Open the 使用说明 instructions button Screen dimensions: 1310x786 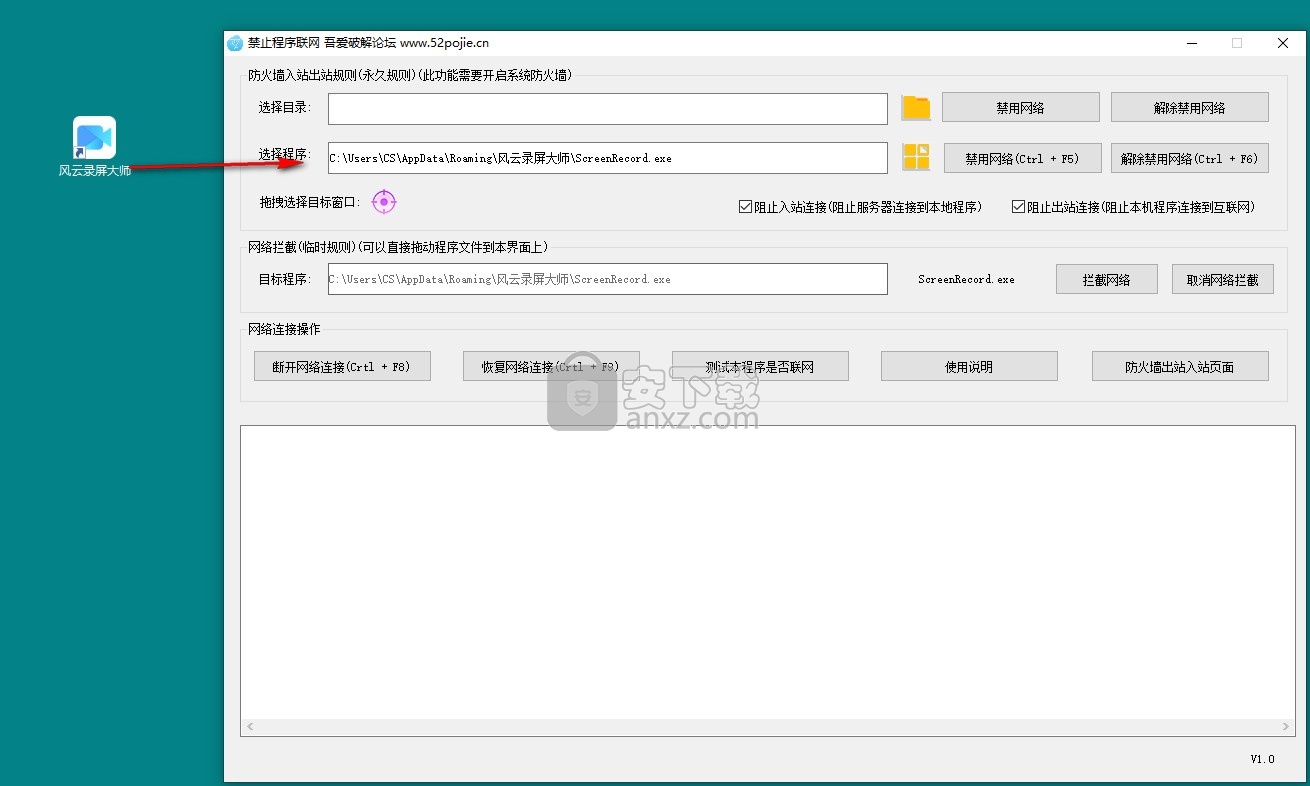pos(969,366)
